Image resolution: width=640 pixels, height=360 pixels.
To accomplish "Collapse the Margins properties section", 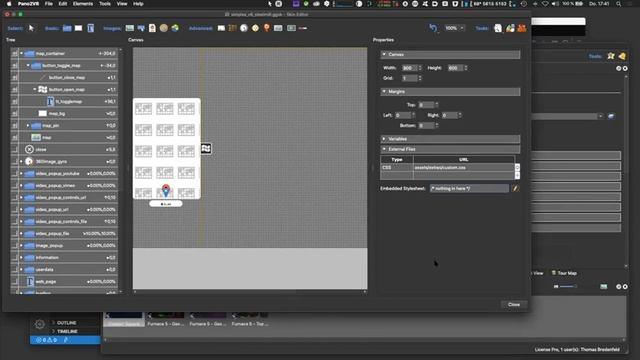I will click(x=384, y=91).
